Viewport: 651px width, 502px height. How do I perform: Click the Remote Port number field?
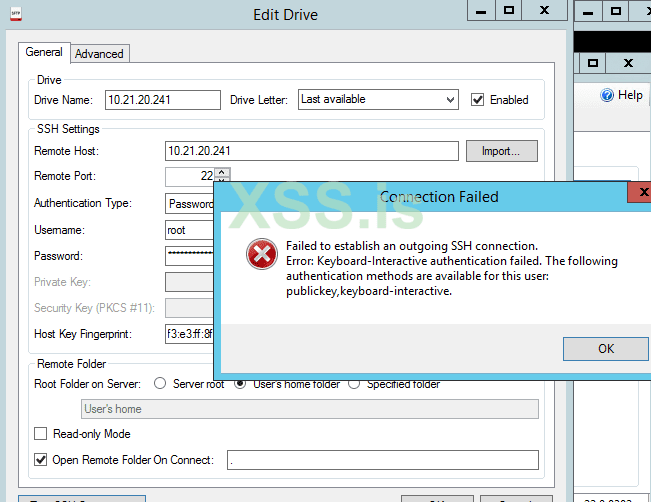pyautogui.click(x=190, y=176)
